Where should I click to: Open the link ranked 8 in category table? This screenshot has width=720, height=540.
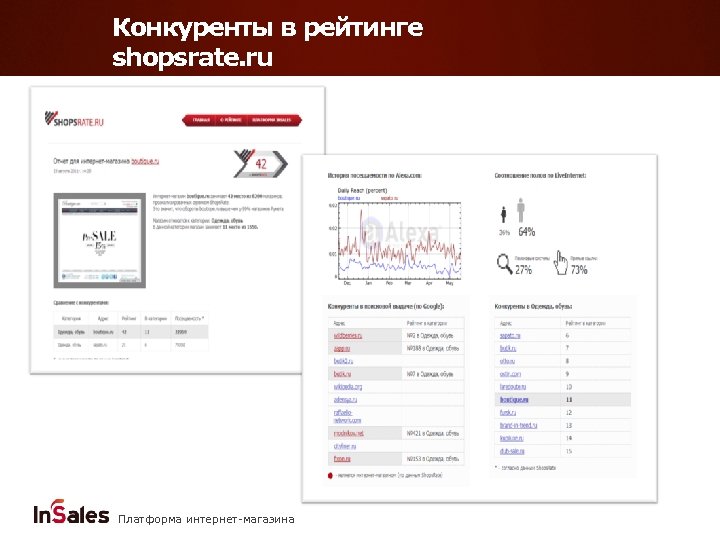coord(507,361)
